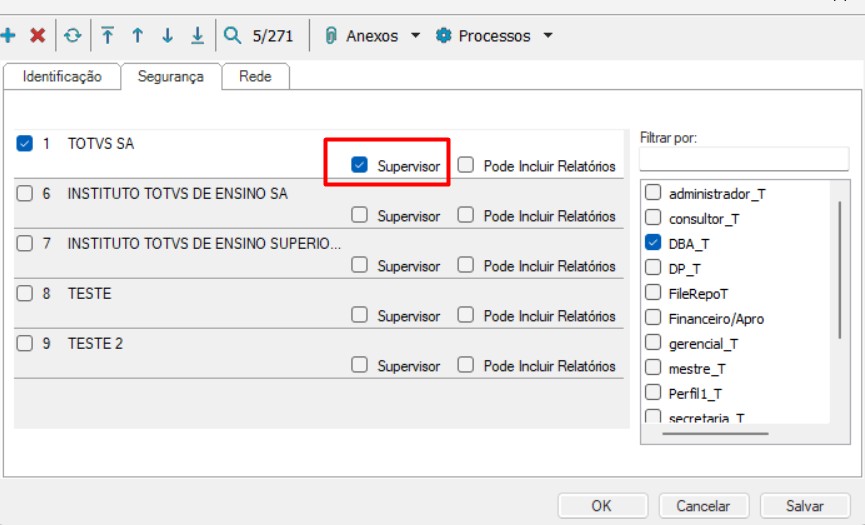Click the red X delete-record icon
The width and height of the screenshot is (865, 525).
pos(38,36)
